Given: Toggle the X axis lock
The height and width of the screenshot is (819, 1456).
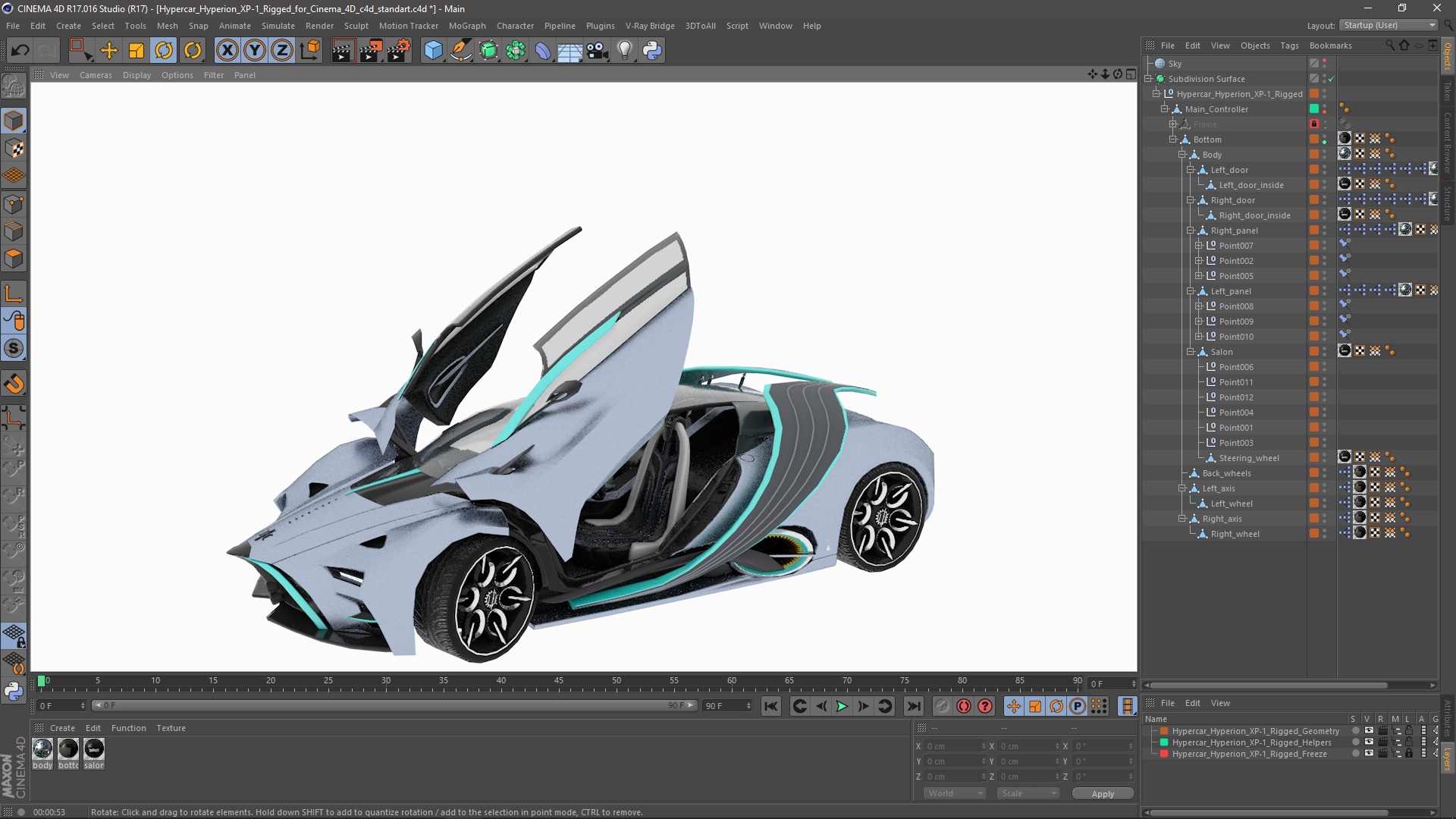Looking at the screenshot, I should (x=227, y=51).
